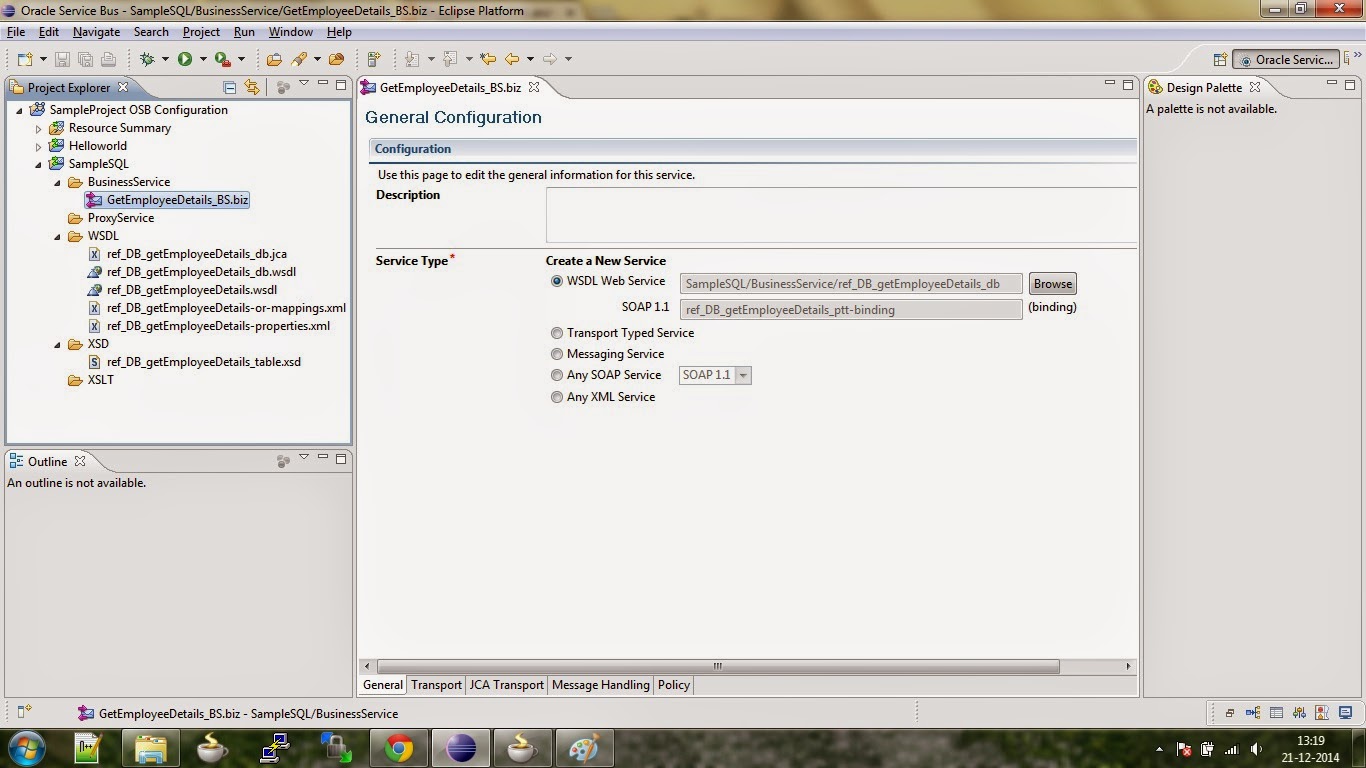Expand the Resource Summary tree node
This screenshot has height=768, width=1366.
pos(38,127)
